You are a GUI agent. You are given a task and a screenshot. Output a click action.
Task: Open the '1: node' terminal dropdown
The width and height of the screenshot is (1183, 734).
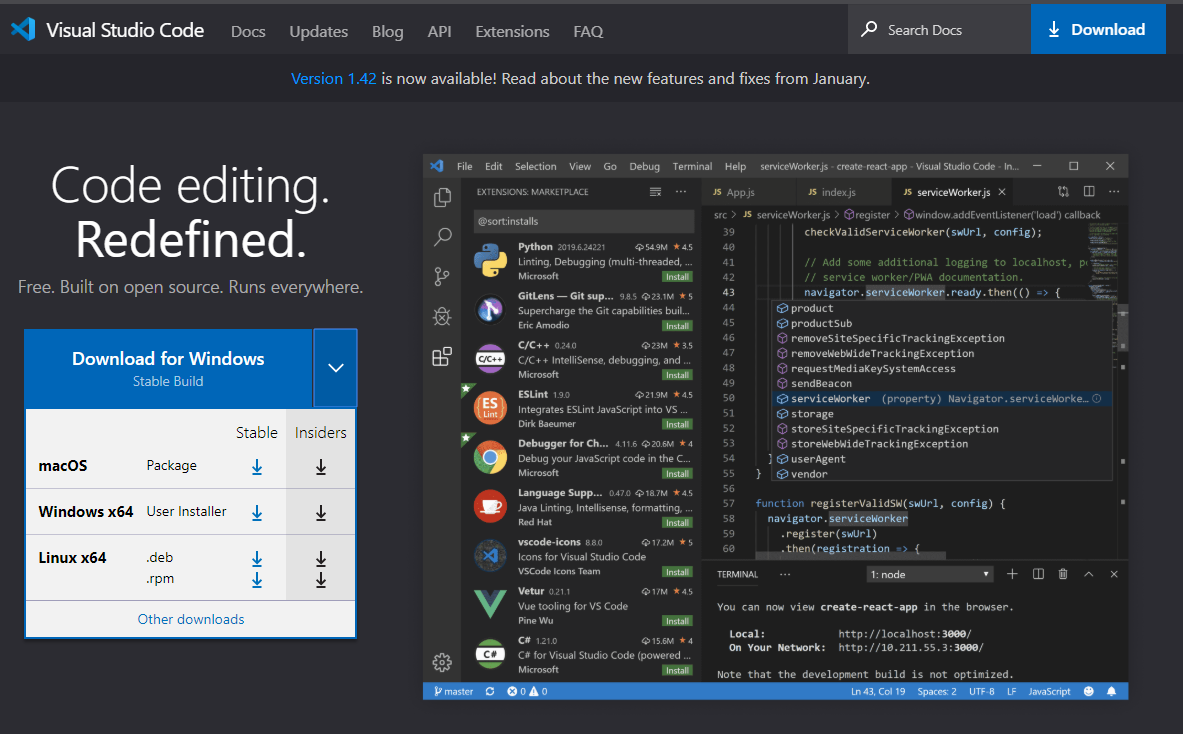pos(930,574)
